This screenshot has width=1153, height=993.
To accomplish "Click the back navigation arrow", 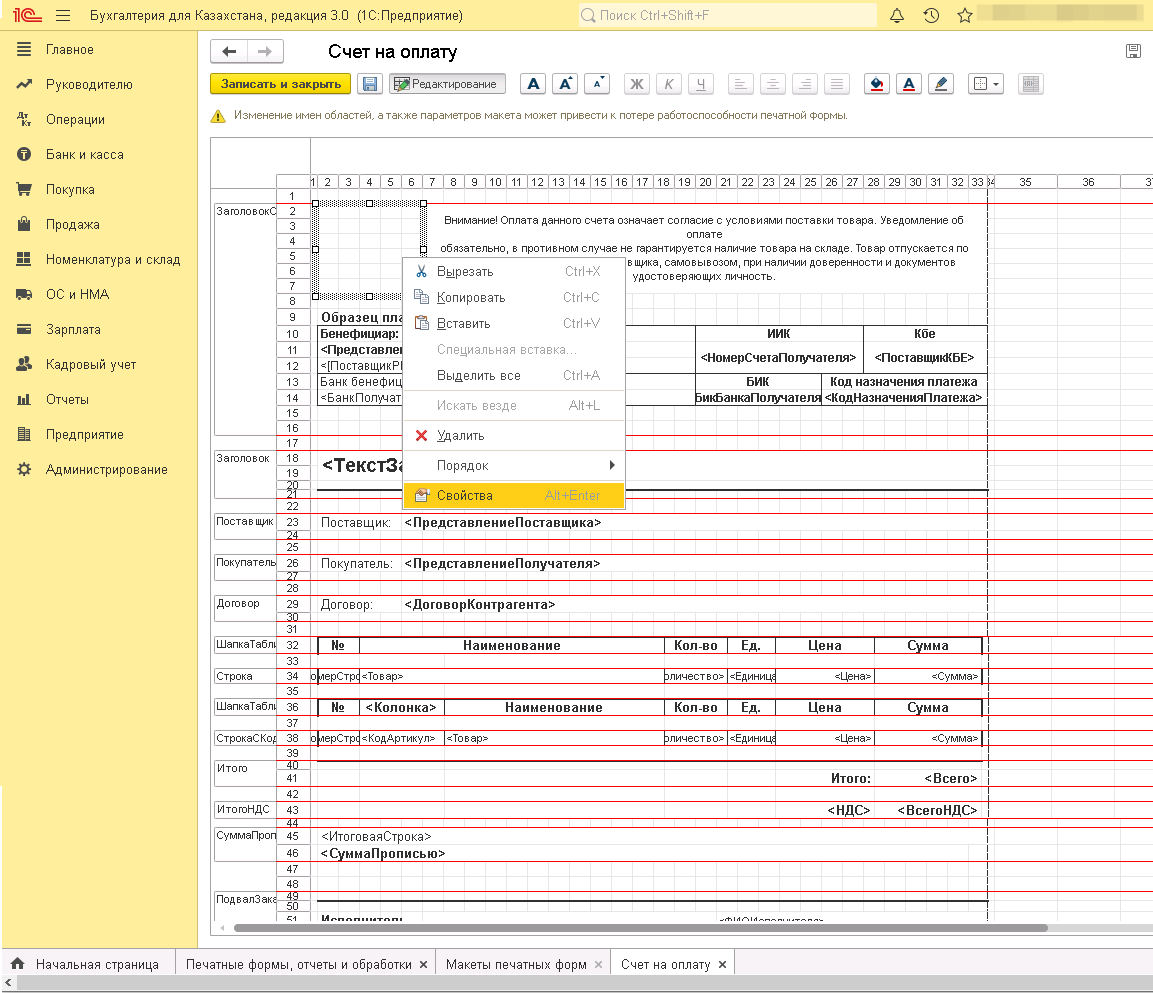I will pyautogui.click(x=229, y=51).
